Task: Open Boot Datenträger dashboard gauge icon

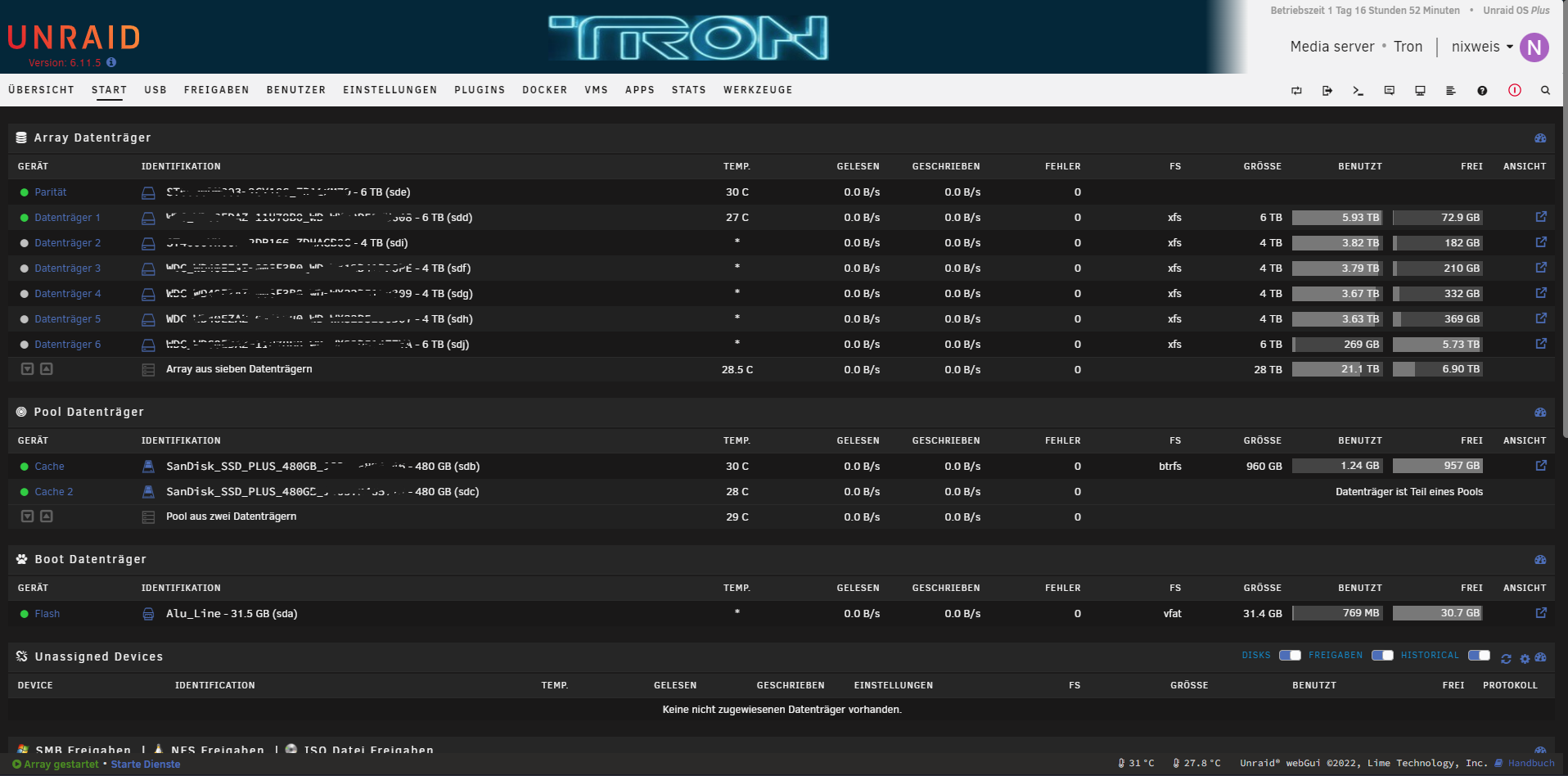Action: pyautogui.click(x=1540, y=560)
